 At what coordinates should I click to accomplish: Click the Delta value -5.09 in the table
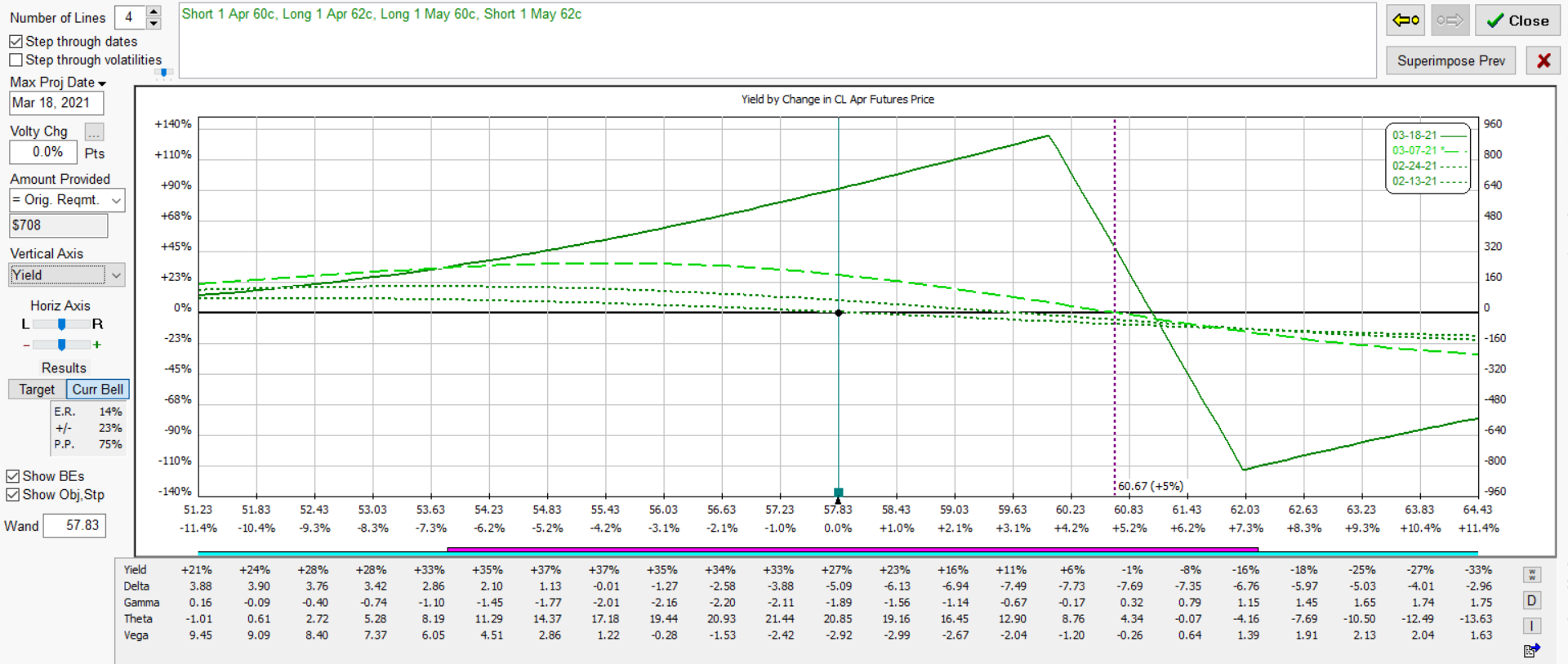pyautogui.click(x=839, y=586)
